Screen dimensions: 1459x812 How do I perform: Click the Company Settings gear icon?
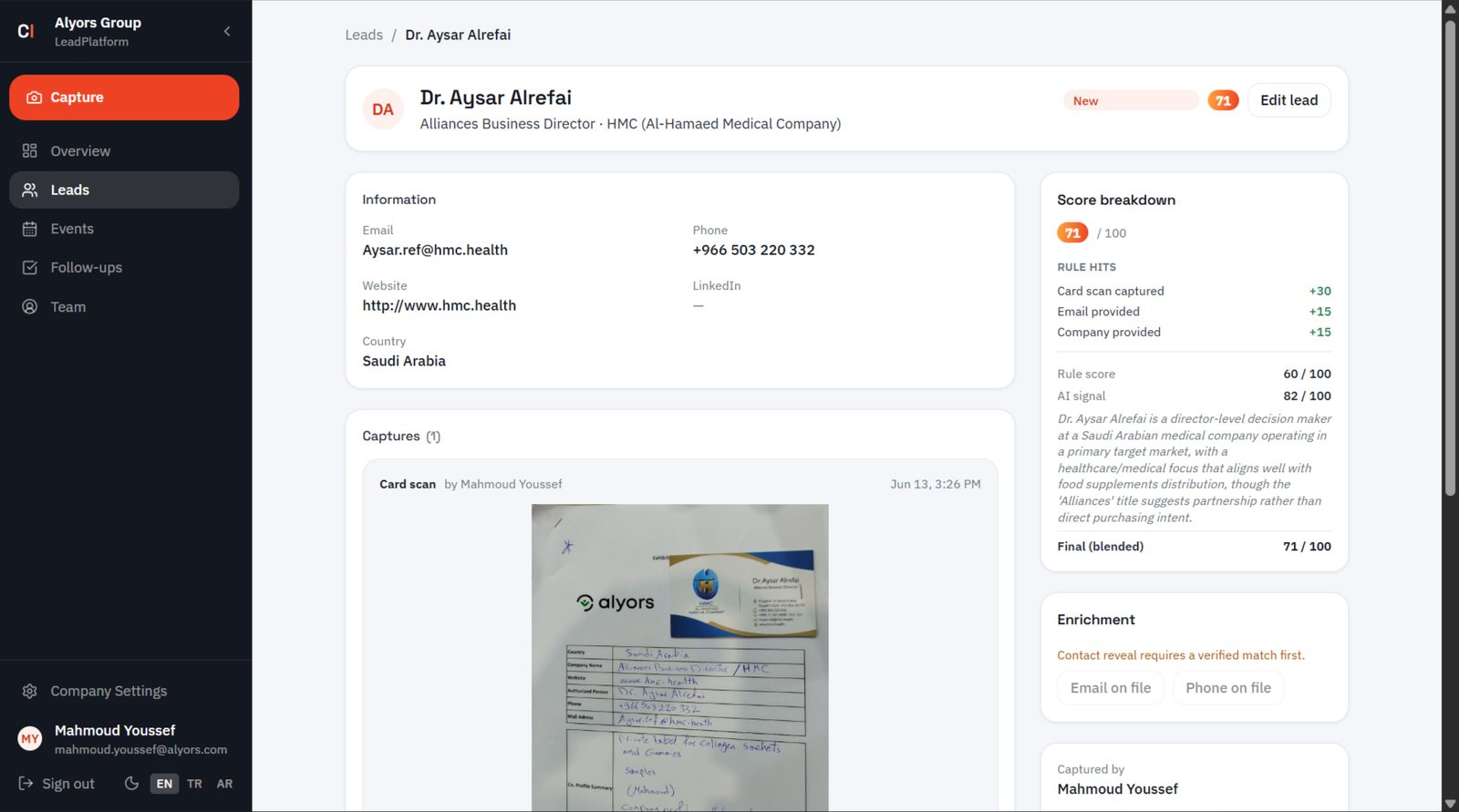(30, 691)
